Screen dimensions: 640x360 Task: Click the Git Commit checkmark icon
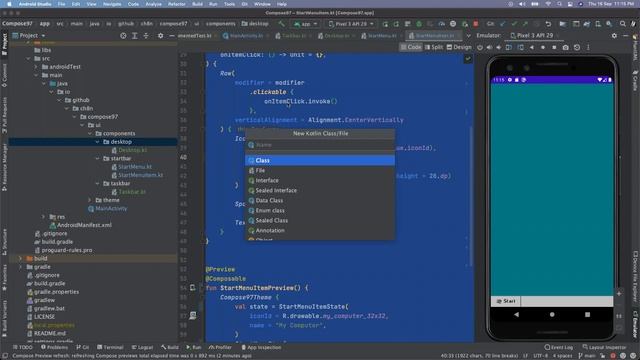coord(514,24)
